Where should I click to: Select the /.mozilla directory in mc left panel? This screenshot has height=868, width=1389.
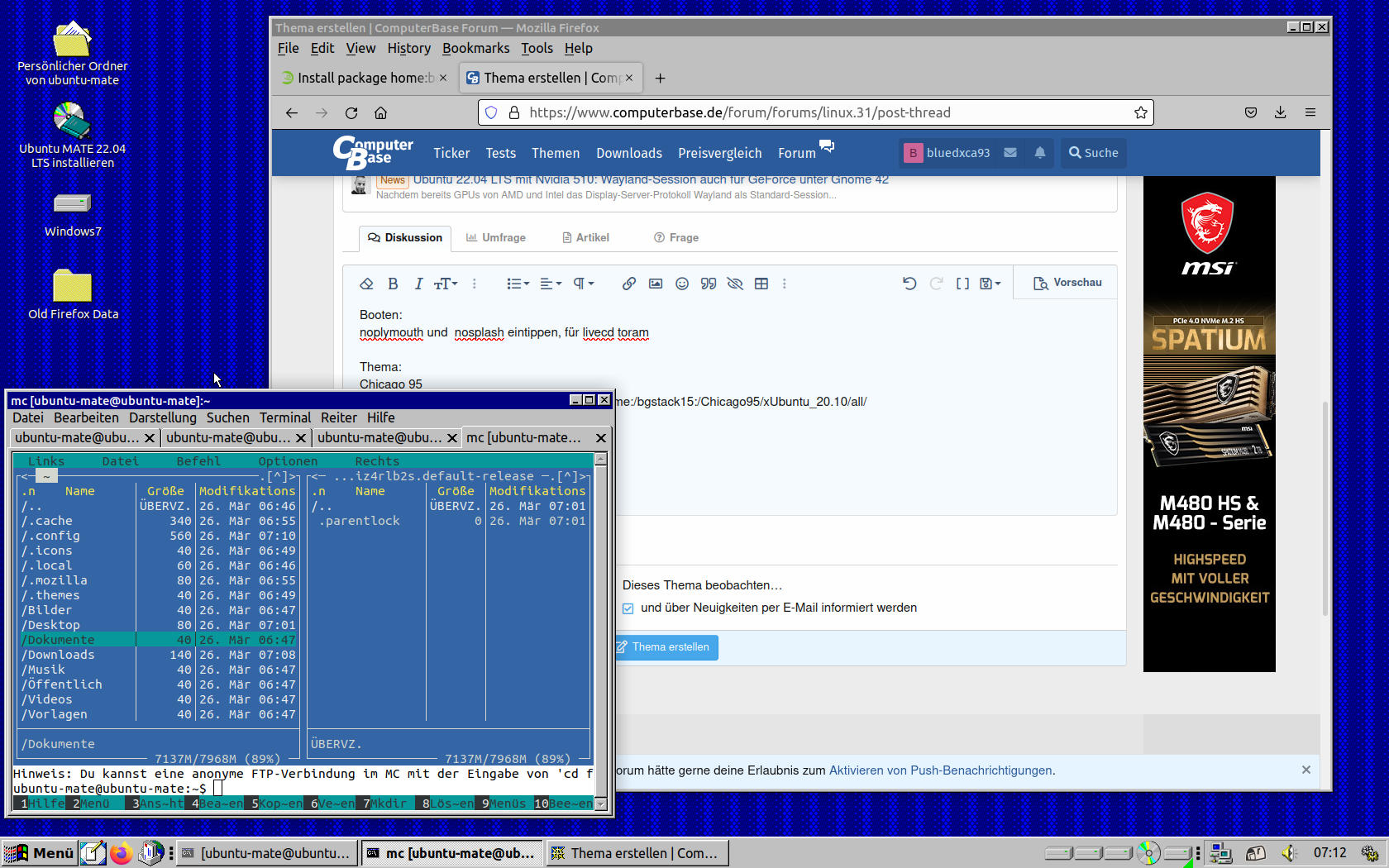[157, 580]
